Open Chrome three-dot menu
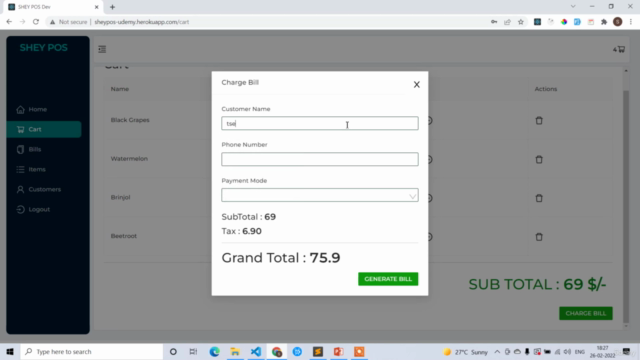 (631, 22)
